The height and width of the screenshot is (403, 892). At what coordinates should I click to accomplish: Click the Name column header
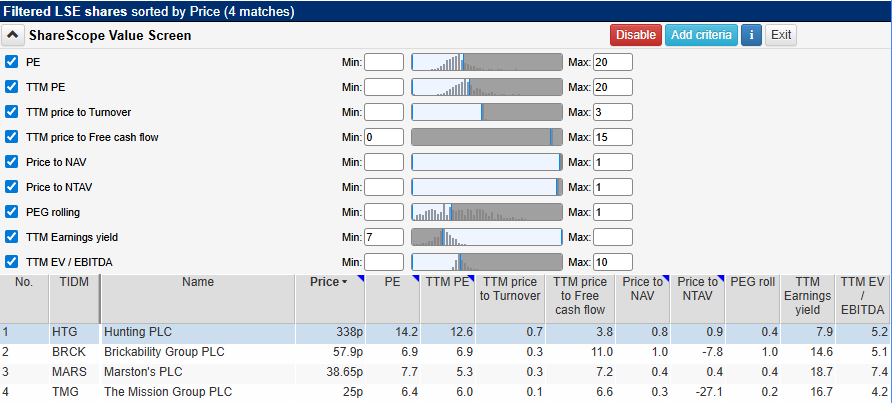[198, 299]
